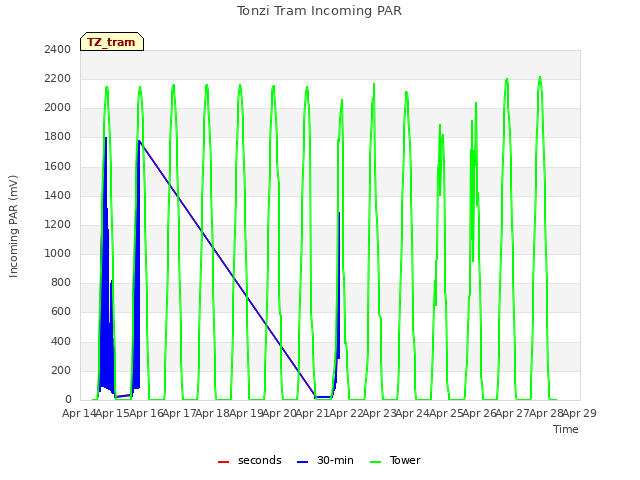Click the Apr 29 x-axis tick label
Viewport: 640px width, 480px height.
580,413
